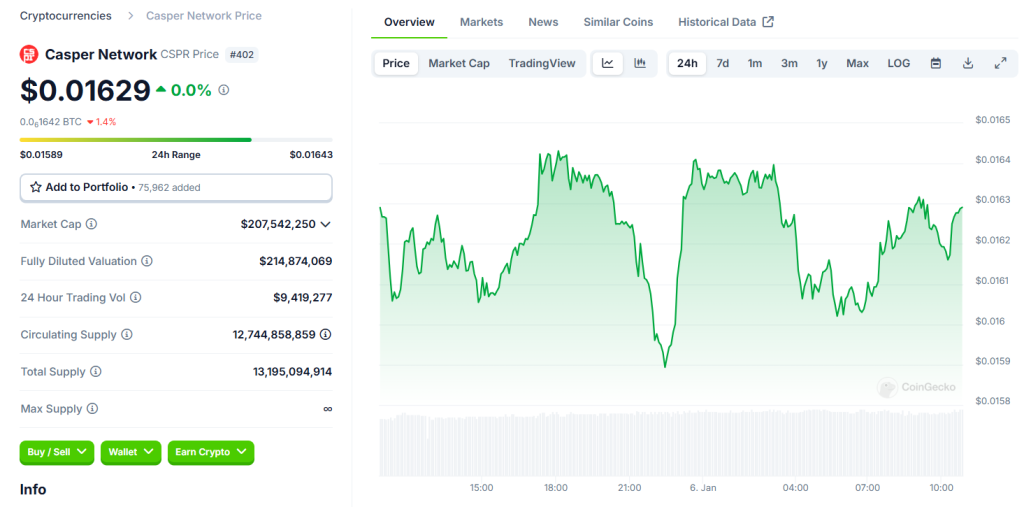This screenshot has height=507, width=1024.
Task: Go to Cryptocurrencies breadcrumb link
Action: tap(65, 16)
